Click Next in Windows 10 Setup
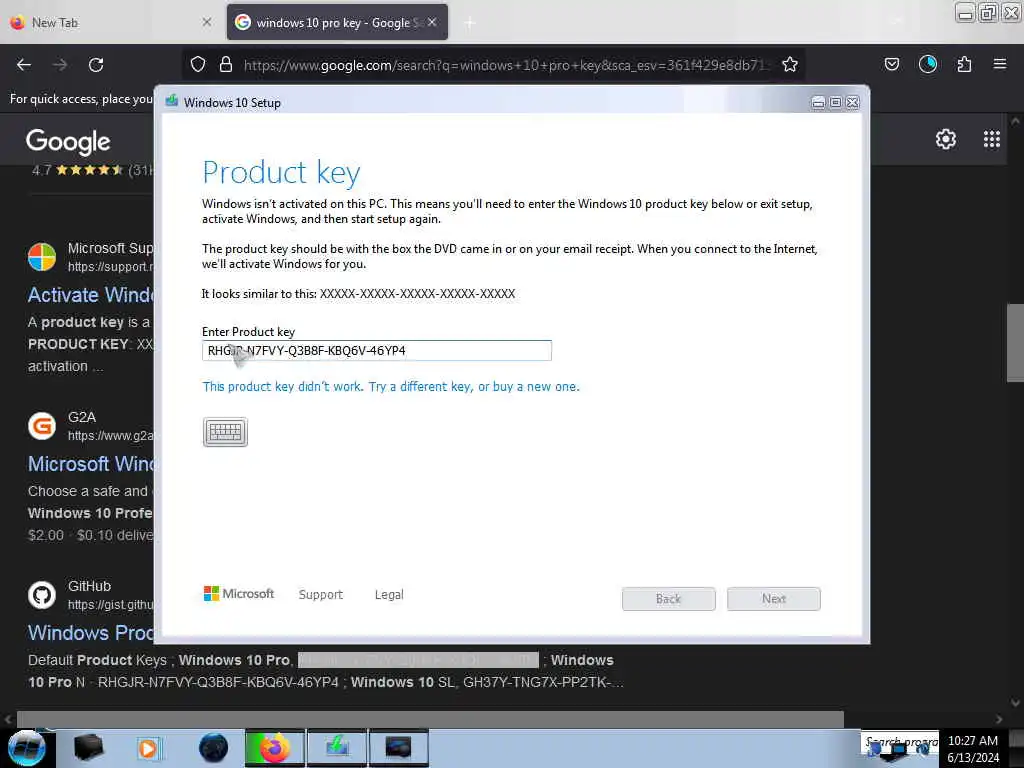Screen dimensions: 1024x768 [x=774, y=599]
